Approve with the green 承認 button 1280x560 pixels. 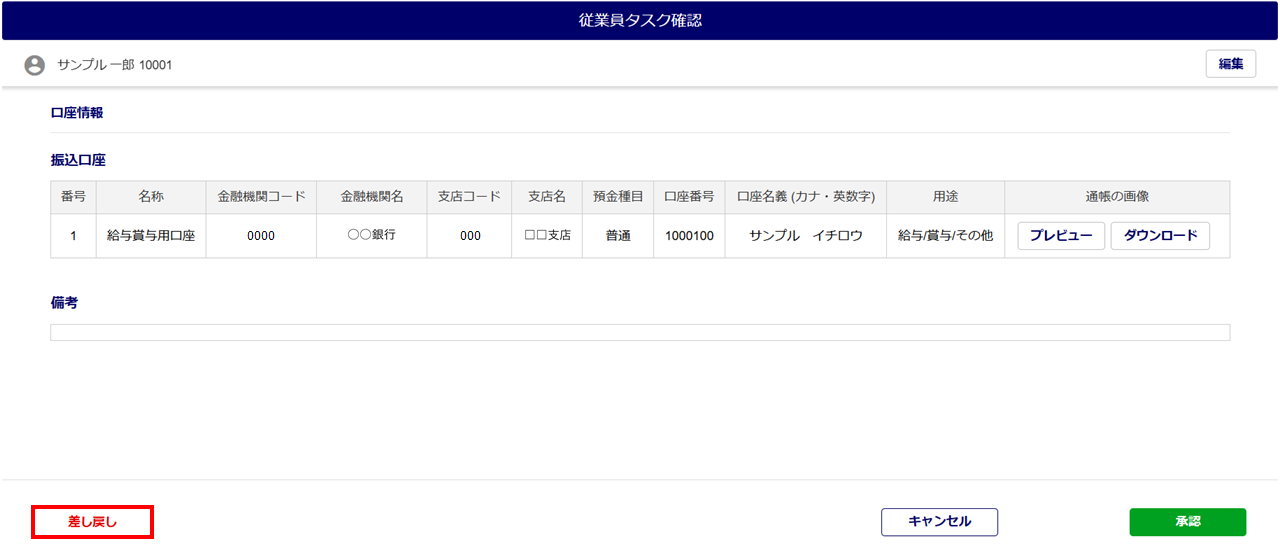(1188, 522)
